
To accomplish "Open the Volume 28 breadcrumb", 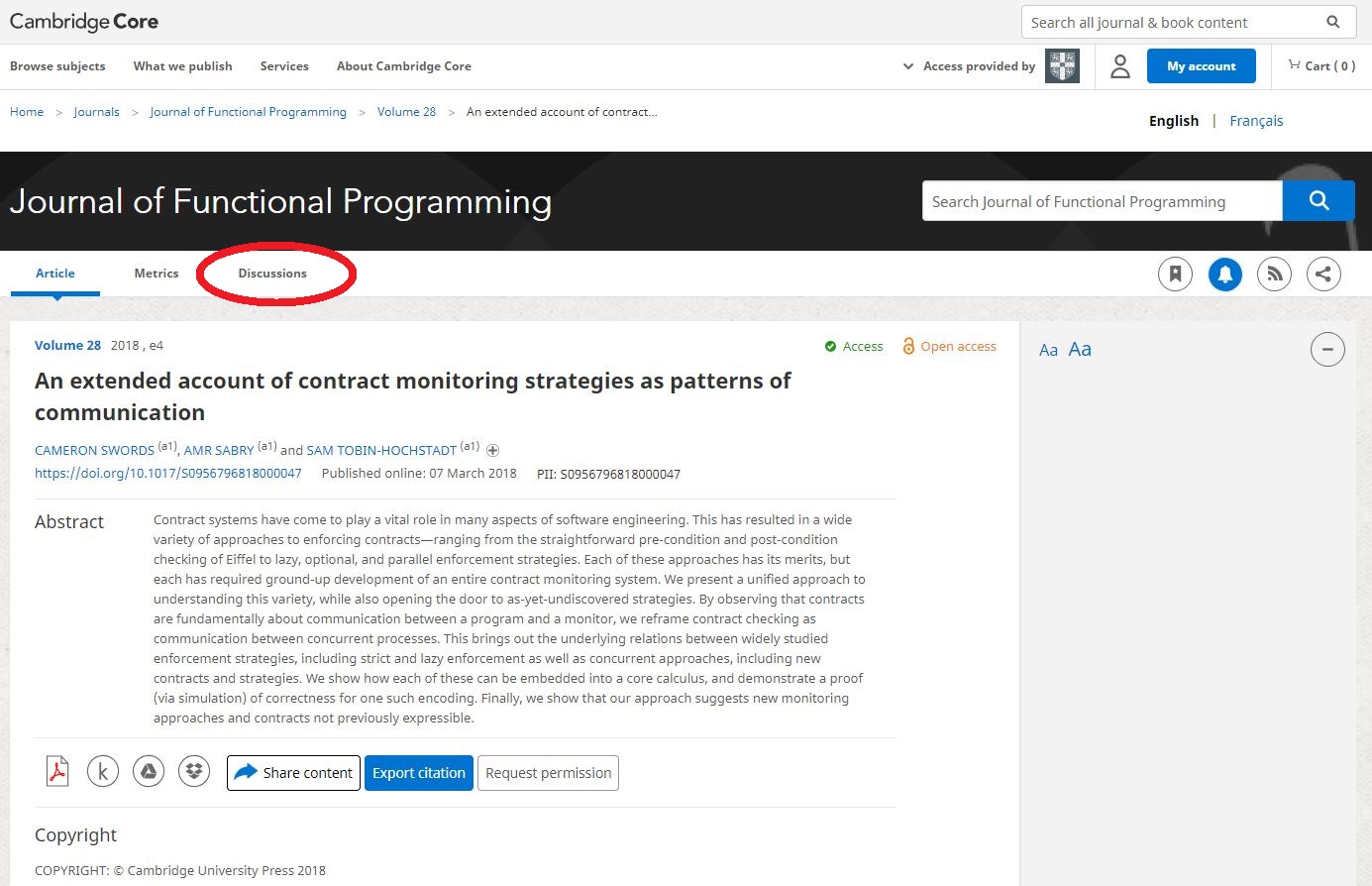I will [406, 112].
